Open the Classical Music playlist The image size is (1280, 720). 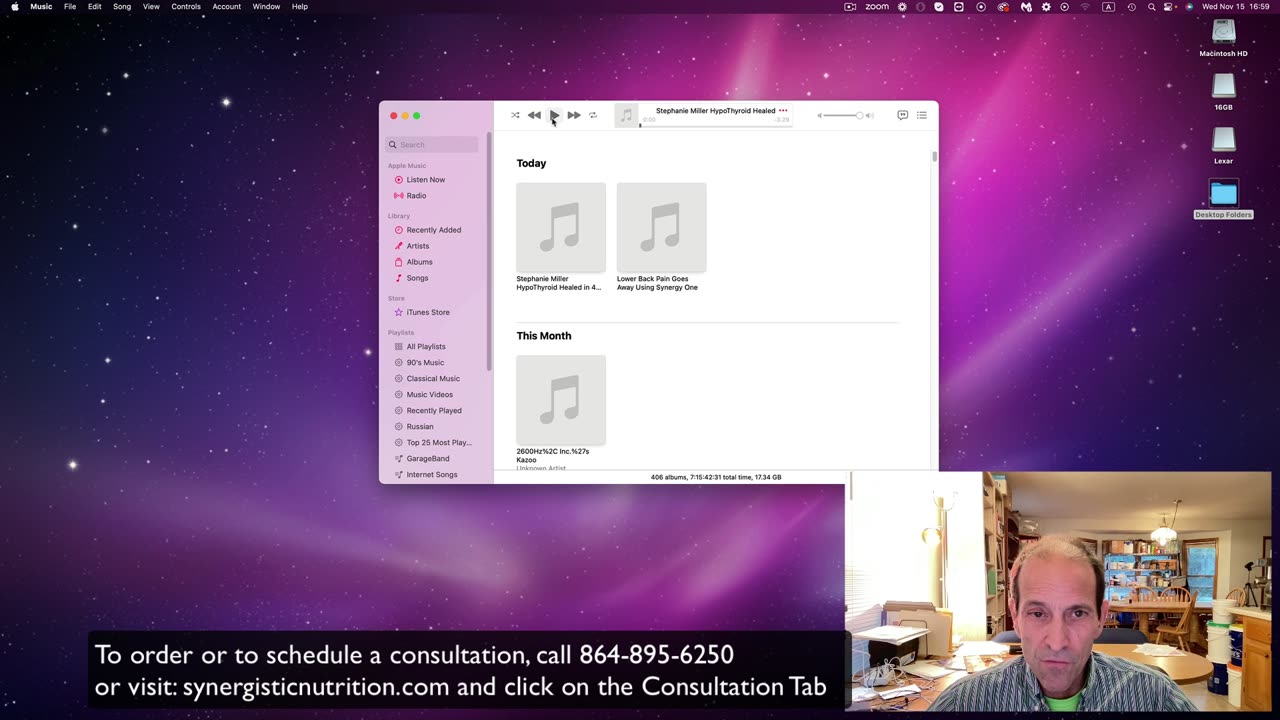coord(433,379)
